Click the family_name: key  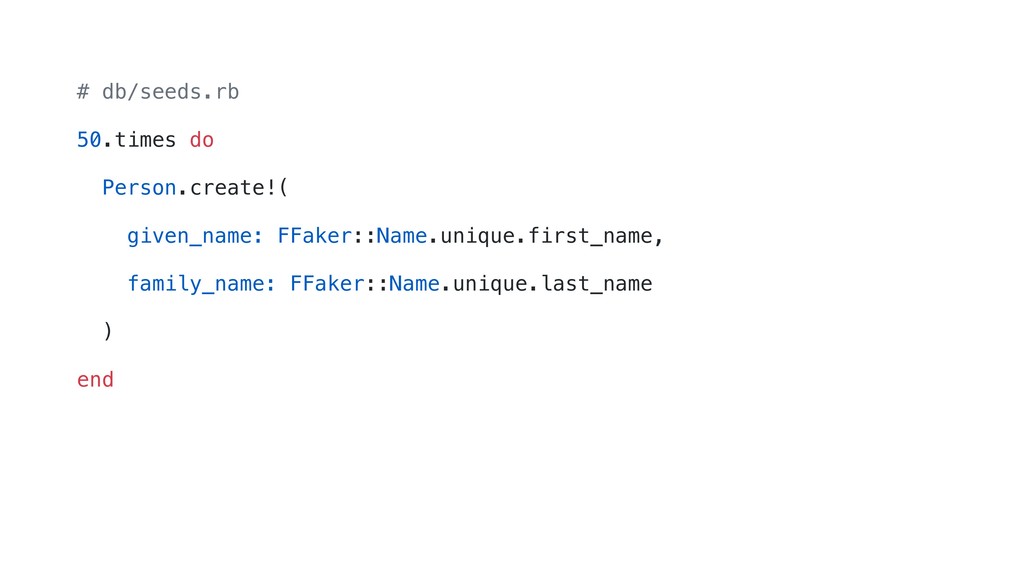pyautogui.click(x=201, y=284)
